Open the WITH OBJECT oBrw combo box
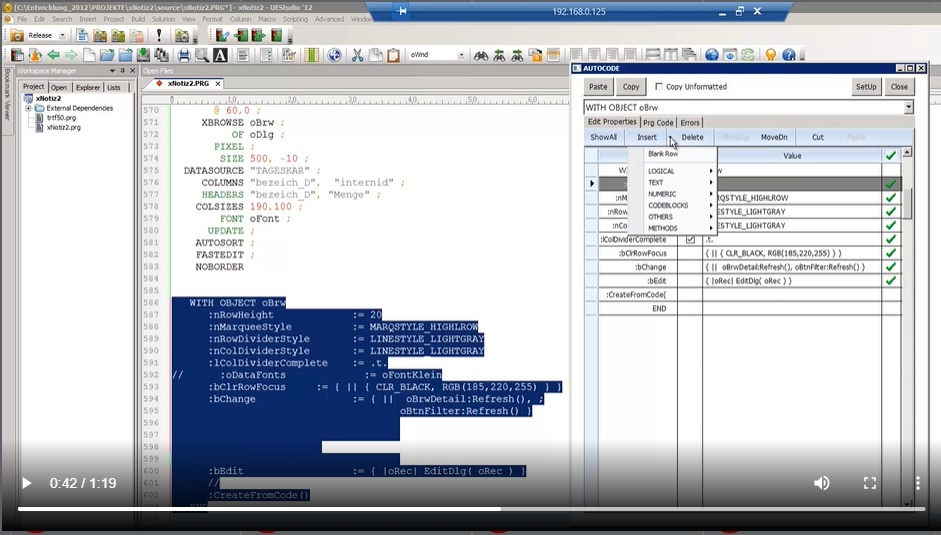Viewport: 941px width, 535px height. click(909, 107)
